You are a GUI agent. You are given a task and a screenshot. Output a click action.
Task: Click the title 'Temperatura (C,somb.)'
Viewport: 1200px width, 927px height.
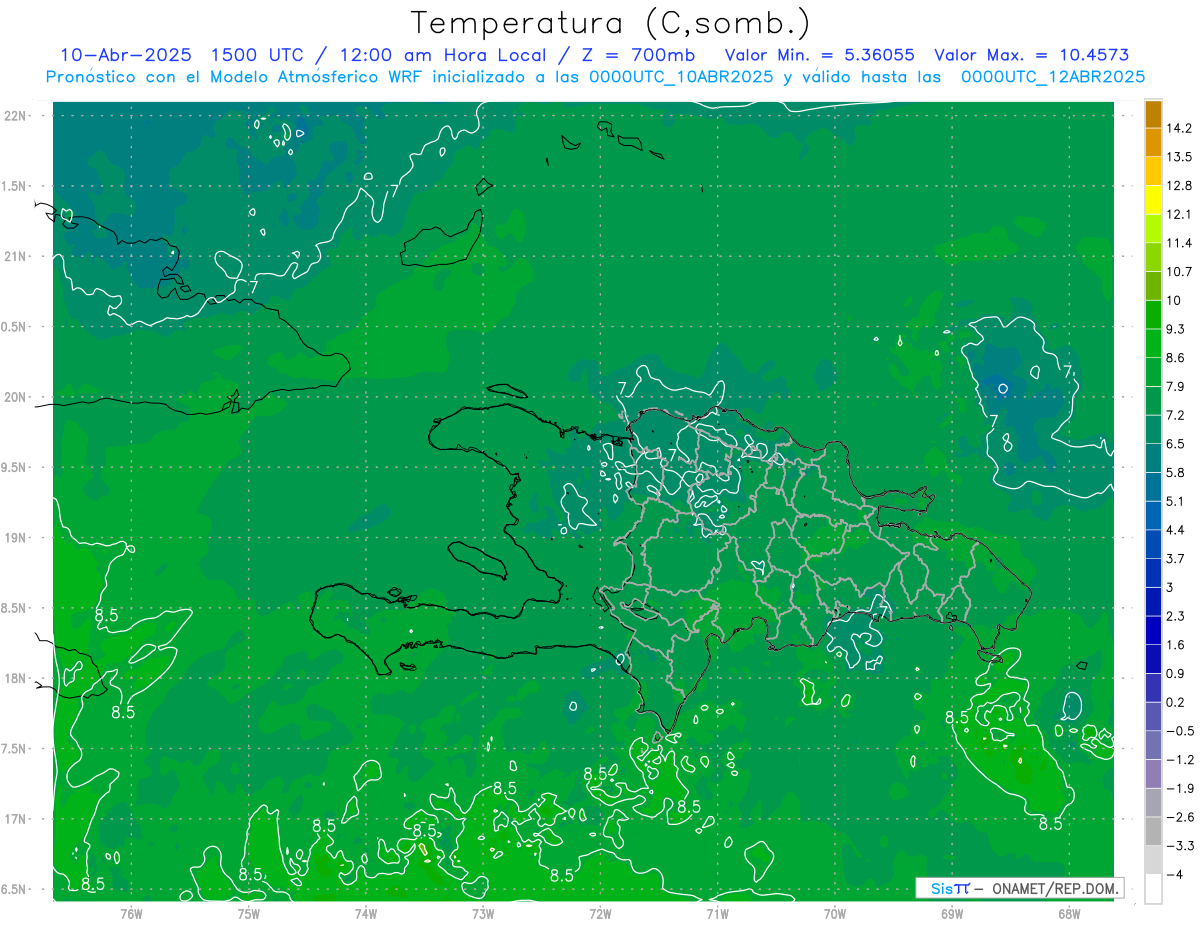click(x=611, y=23)
